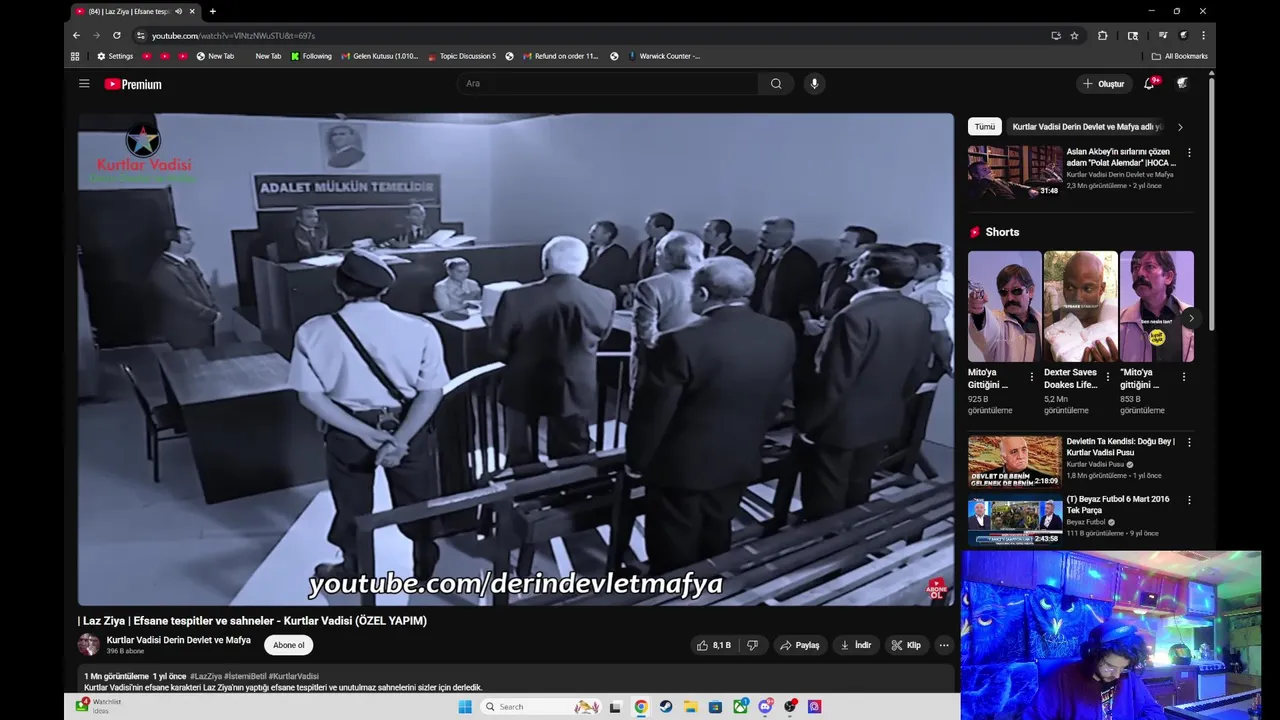This screenshot has height=720, width=1280.
Task: Create a clip with the Klip button
Action: 906,645
